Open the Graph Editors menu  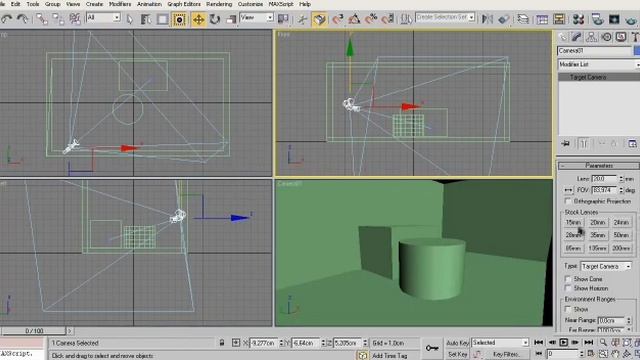click(x=184, y=4)
